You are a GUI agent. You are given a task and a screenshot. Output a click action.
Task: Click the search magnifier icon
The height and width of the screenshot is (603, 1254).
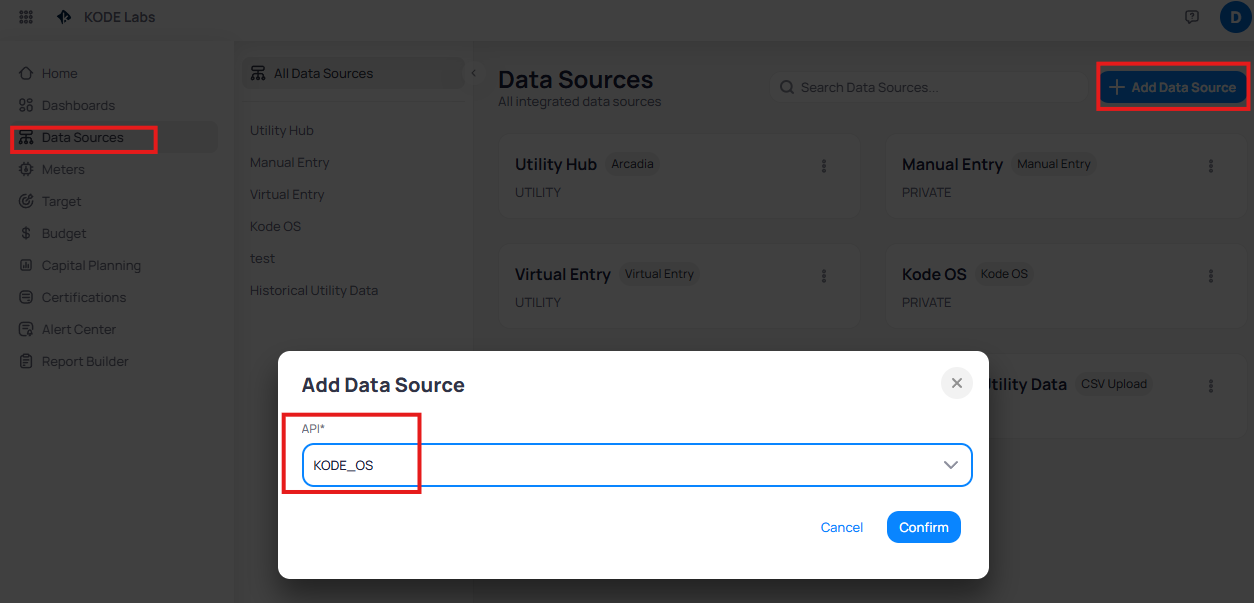coord(787,87)
